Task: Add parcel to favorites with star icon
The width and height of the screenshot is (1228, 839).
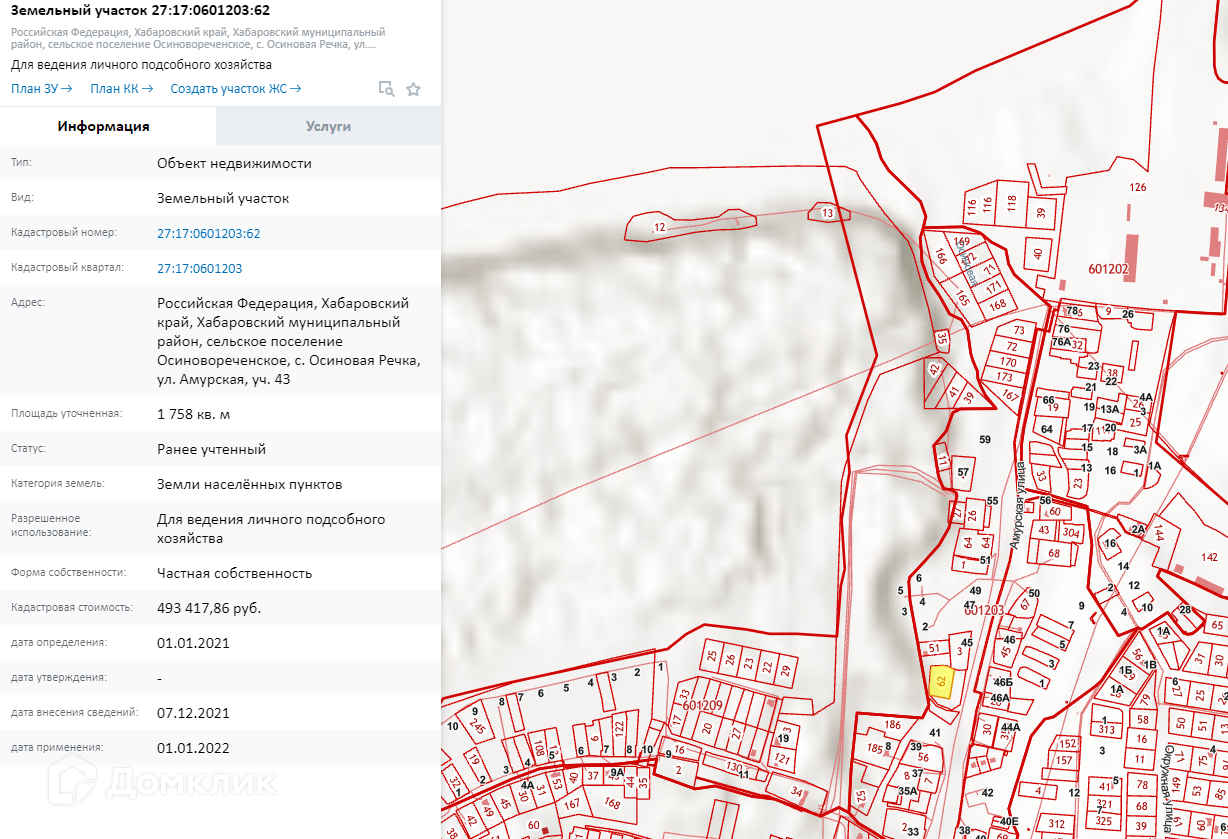Action: coord(413,89)
